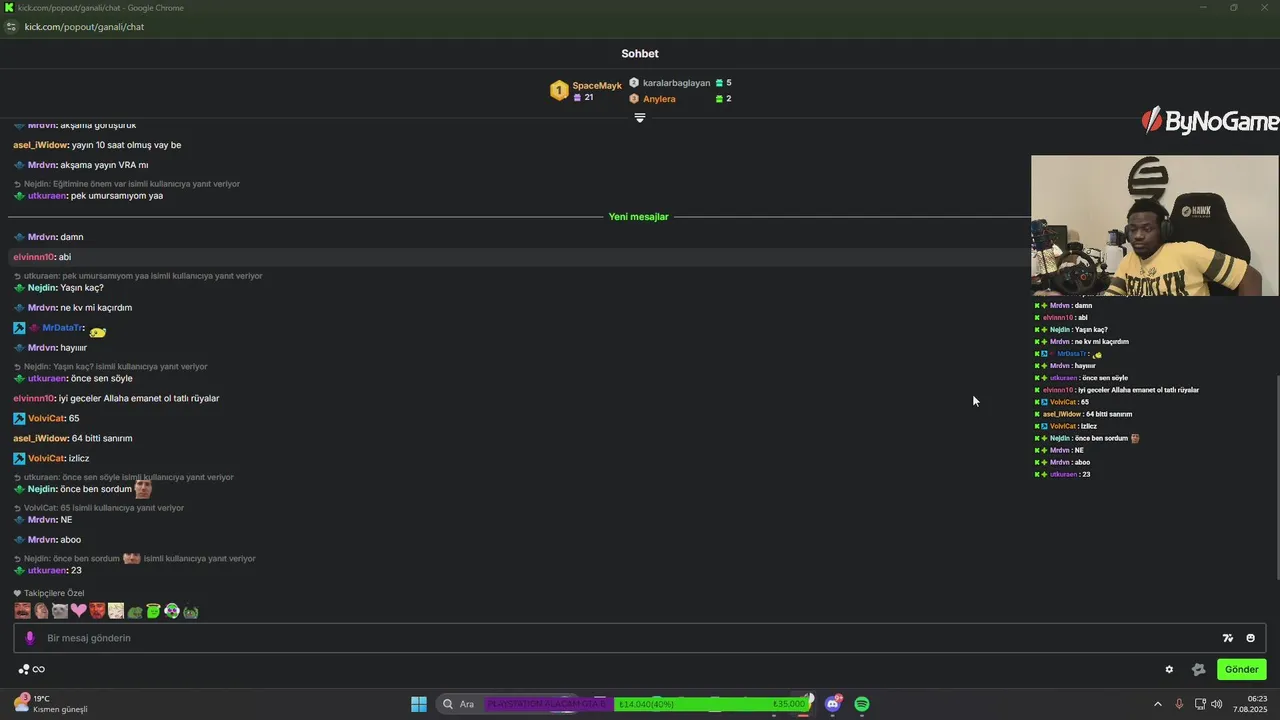Click Nejdin's name on 'Yaşın kaç?' message
The width and height of the screenshot is (1280, 720).
coord(41,288)
